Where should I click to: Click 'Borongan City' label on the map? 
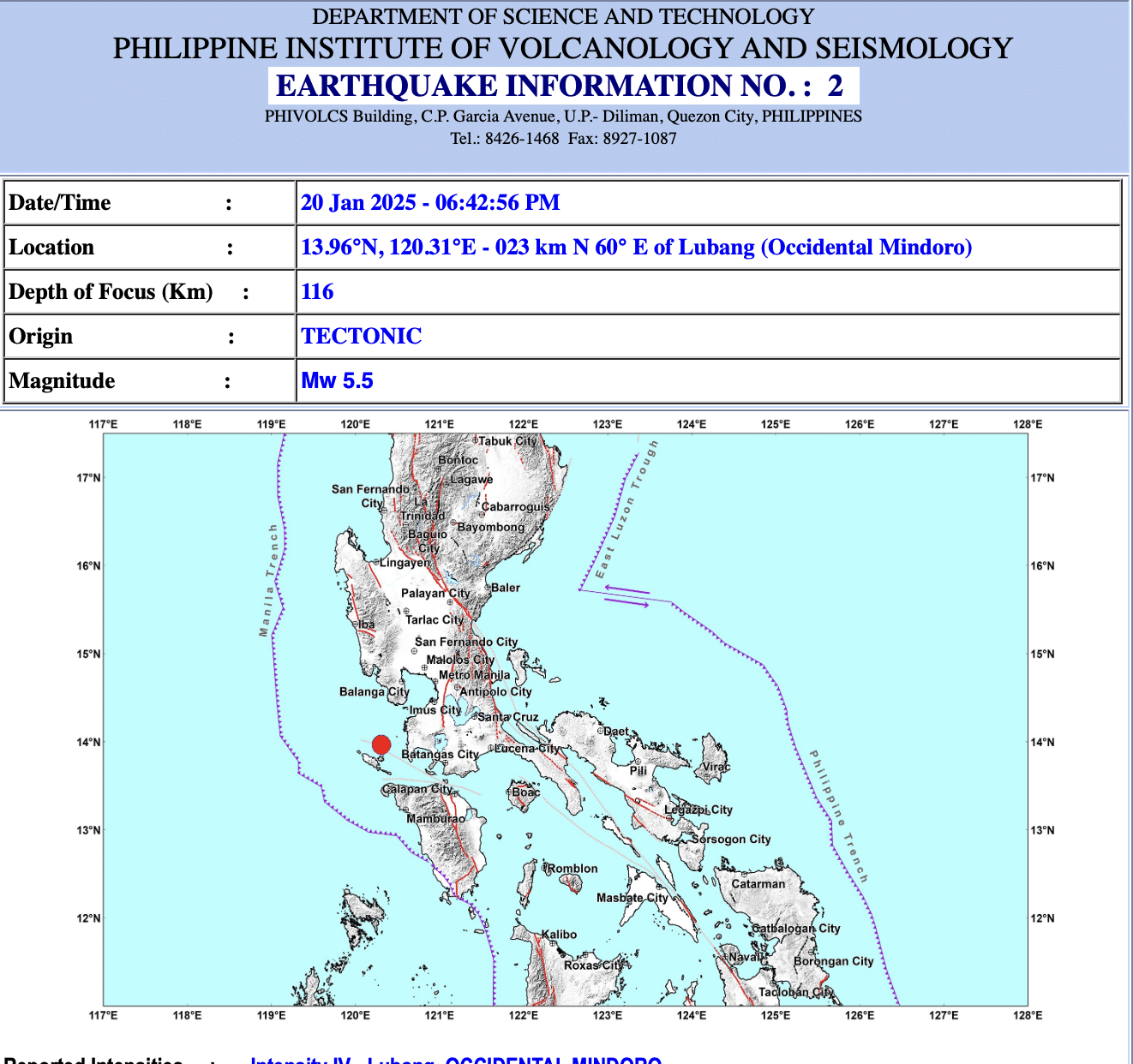[x=834, y=961]
